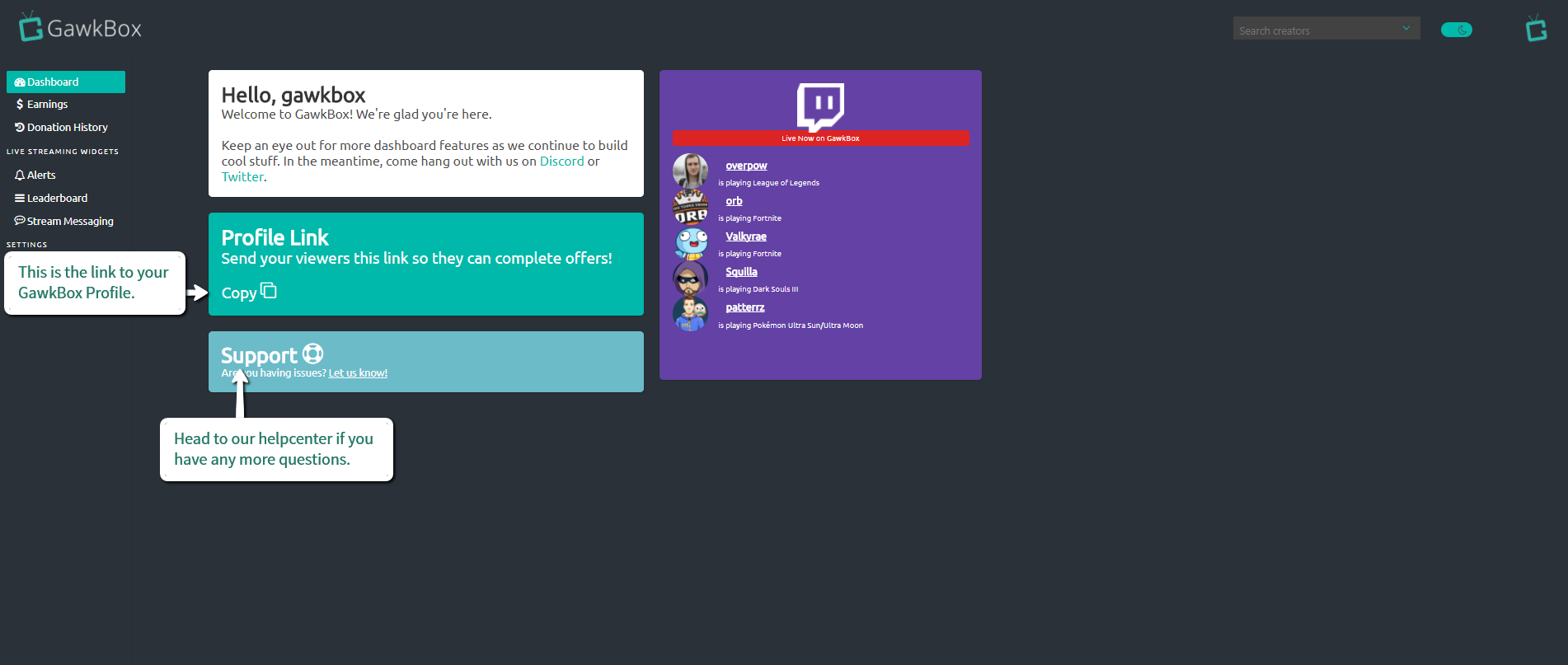
Task: Open overpow's channel link
Action: [x=746, y=166]
